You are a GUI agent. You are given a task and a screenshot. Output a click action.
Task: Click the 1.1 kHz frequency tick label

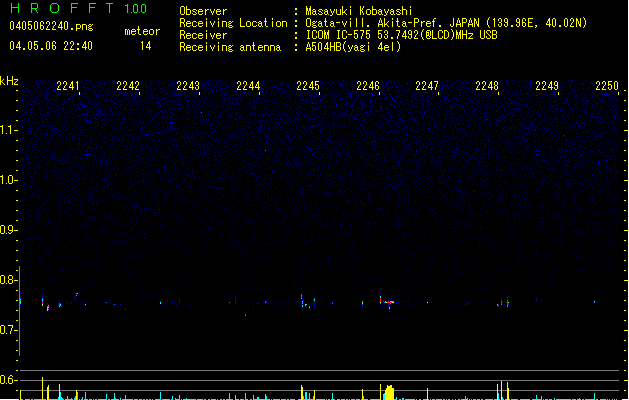tap(8, 130)
